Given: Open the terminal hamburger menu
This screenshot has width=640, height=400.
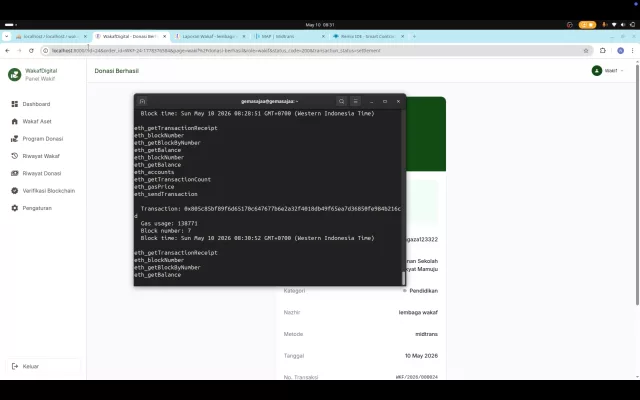Looking at the screenshot, I should 356,101.
